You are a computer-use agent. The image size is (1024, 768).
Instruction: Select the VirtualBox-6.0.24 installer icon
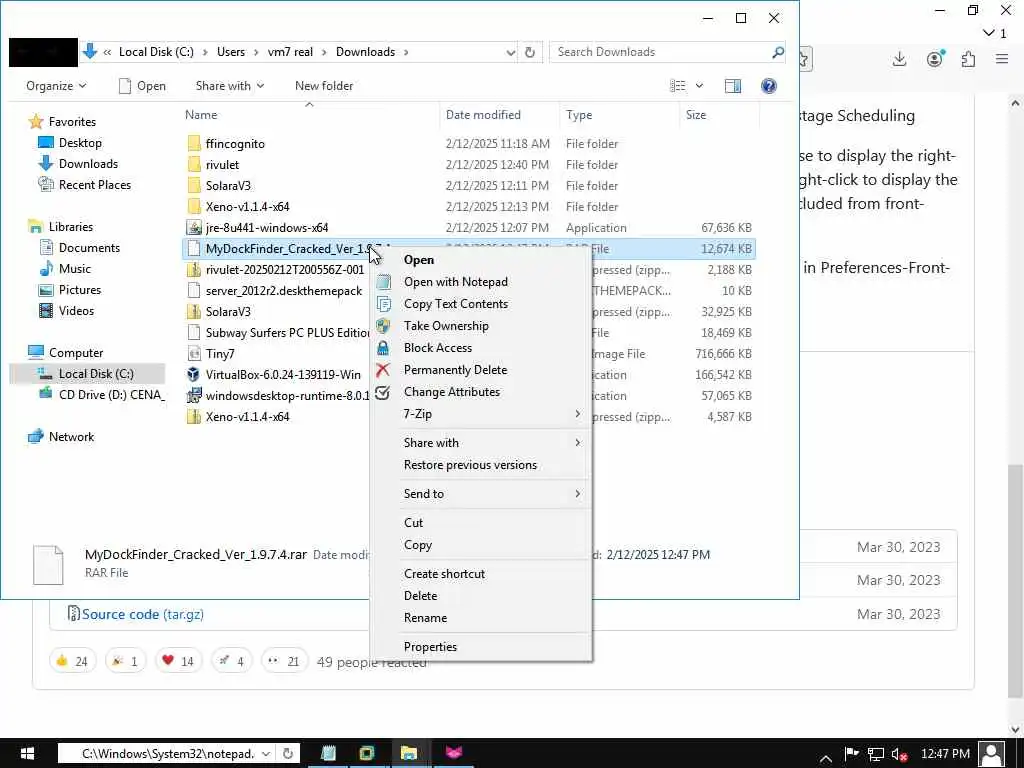tap(193, 375)
